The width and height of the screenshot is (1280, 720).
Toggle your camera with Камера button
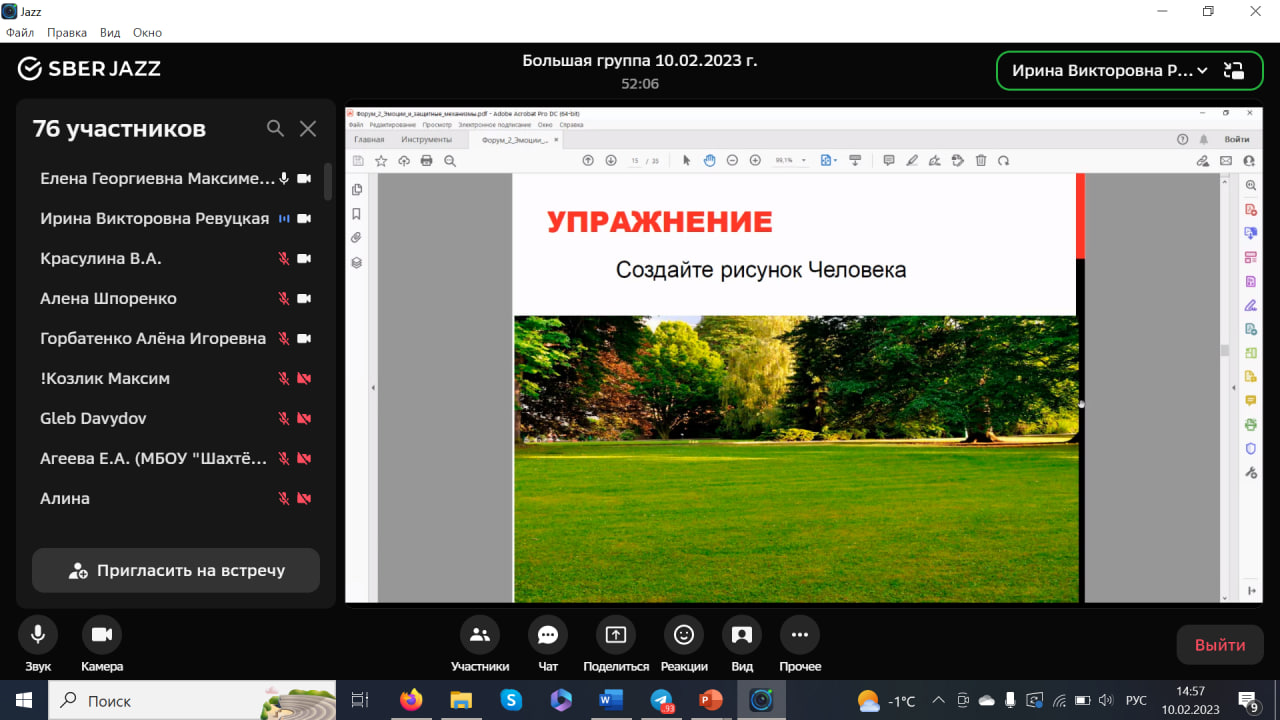pyautogui.click(x=101, y=645)
